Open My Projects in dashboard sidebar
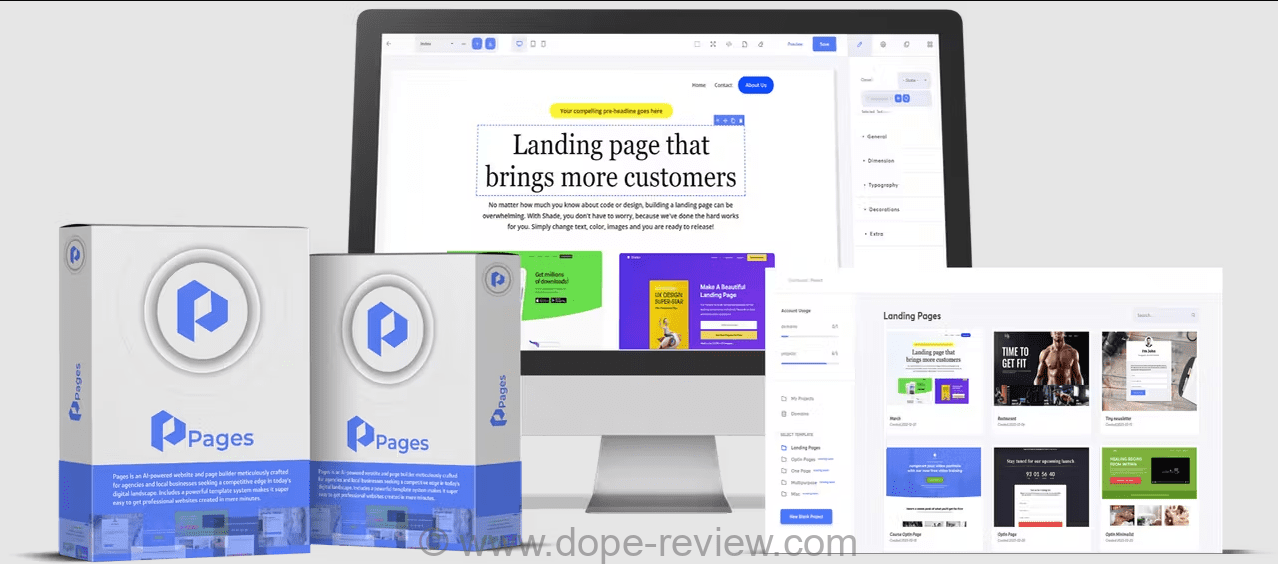Image resolution: width=1278 pixels, height=564 pixels. [x=802, y=399]
